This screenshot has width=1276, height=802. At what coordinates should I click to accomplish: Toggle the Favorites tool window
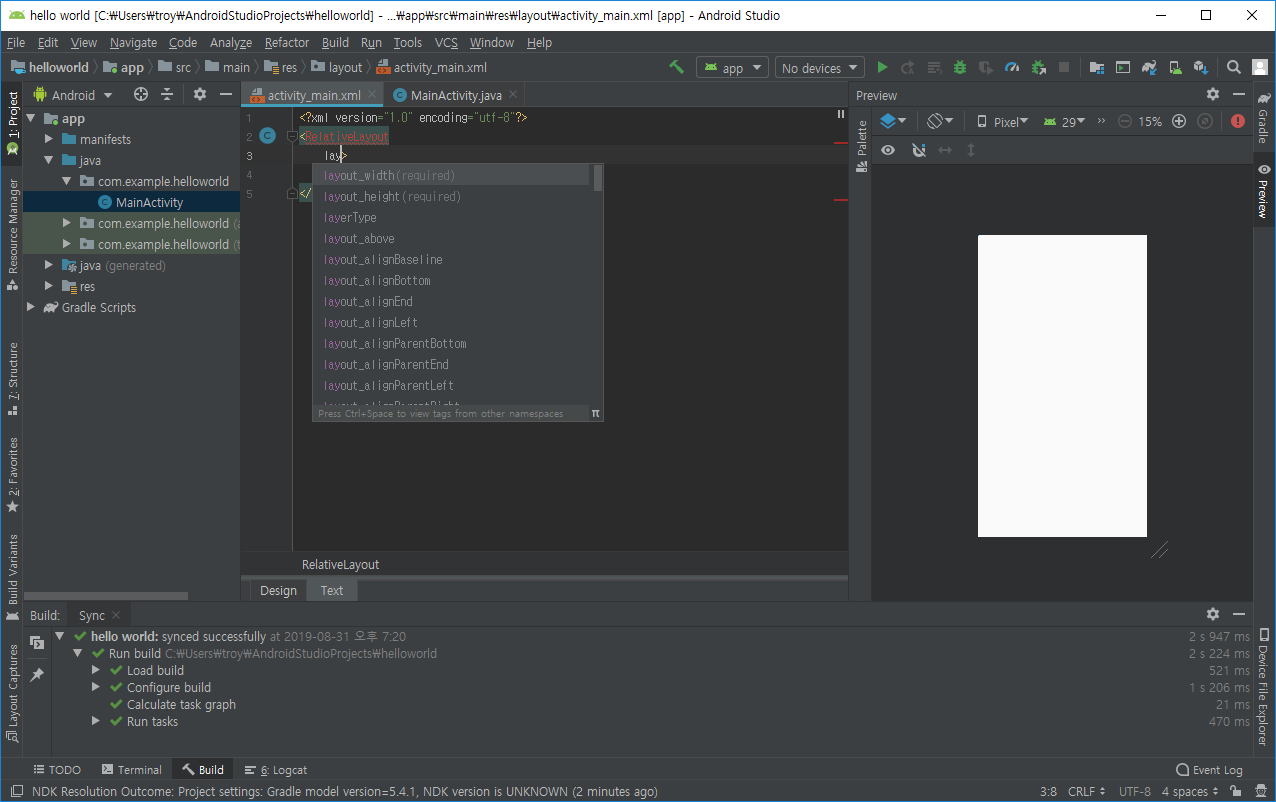coord(12,475)
